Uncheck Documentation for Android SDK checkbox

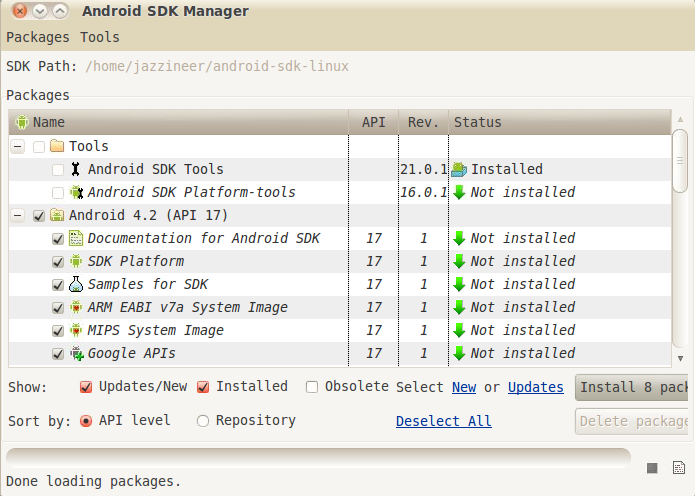pos(58,239)
